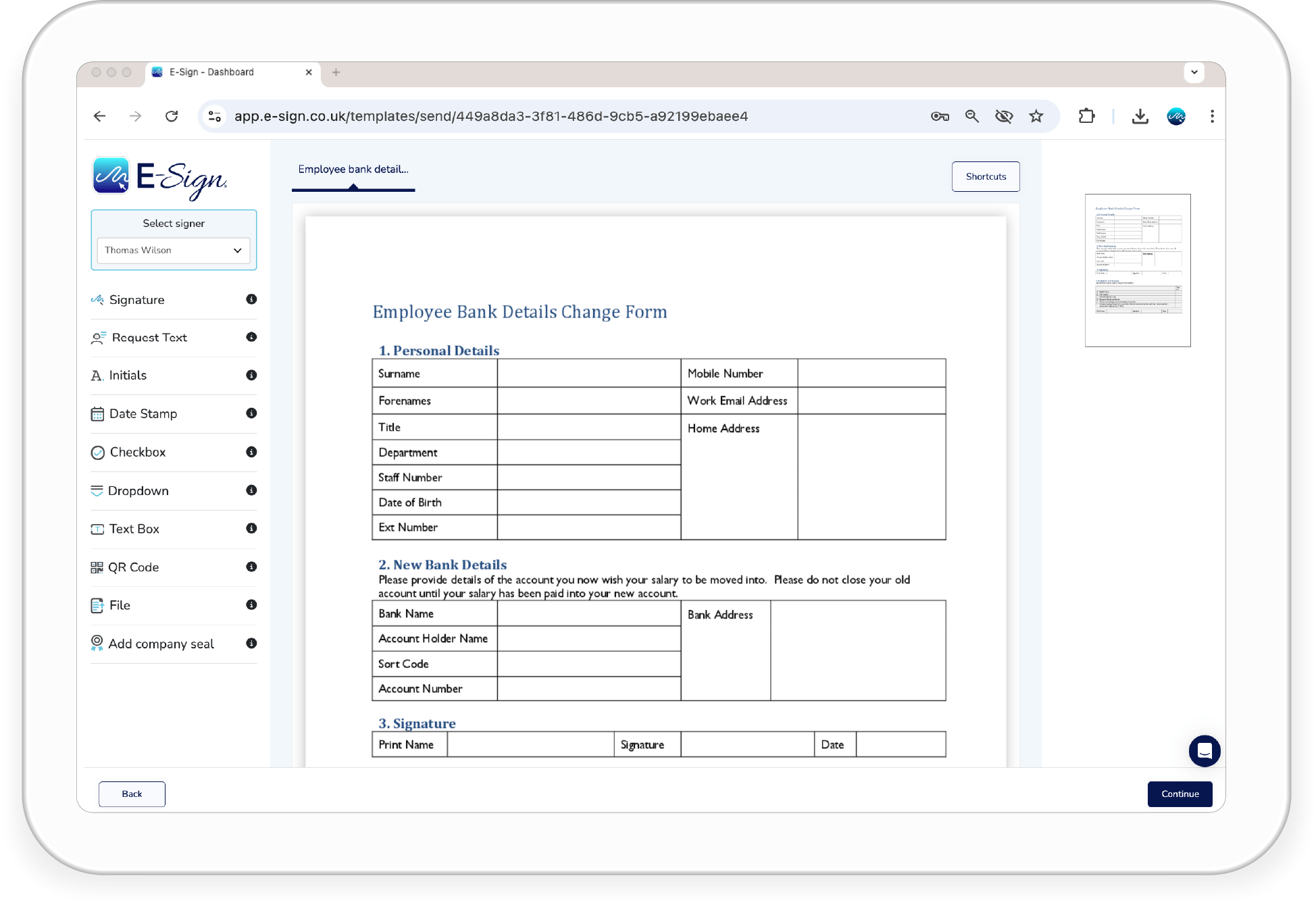
Task: Reload the page
Action: coord(172,116)
